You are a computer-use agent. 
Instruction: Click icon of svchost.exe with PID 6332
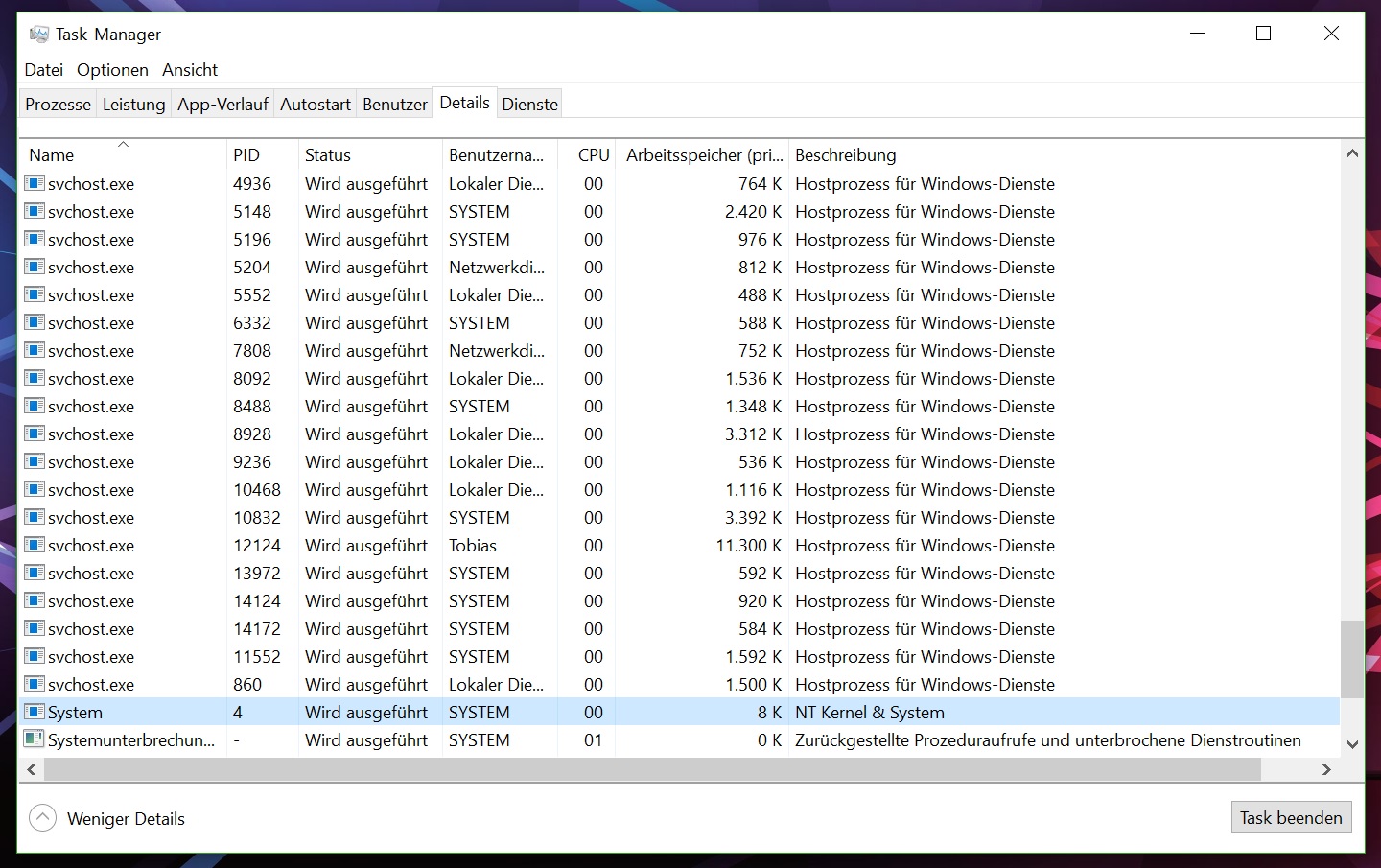(x=35, y=322)
